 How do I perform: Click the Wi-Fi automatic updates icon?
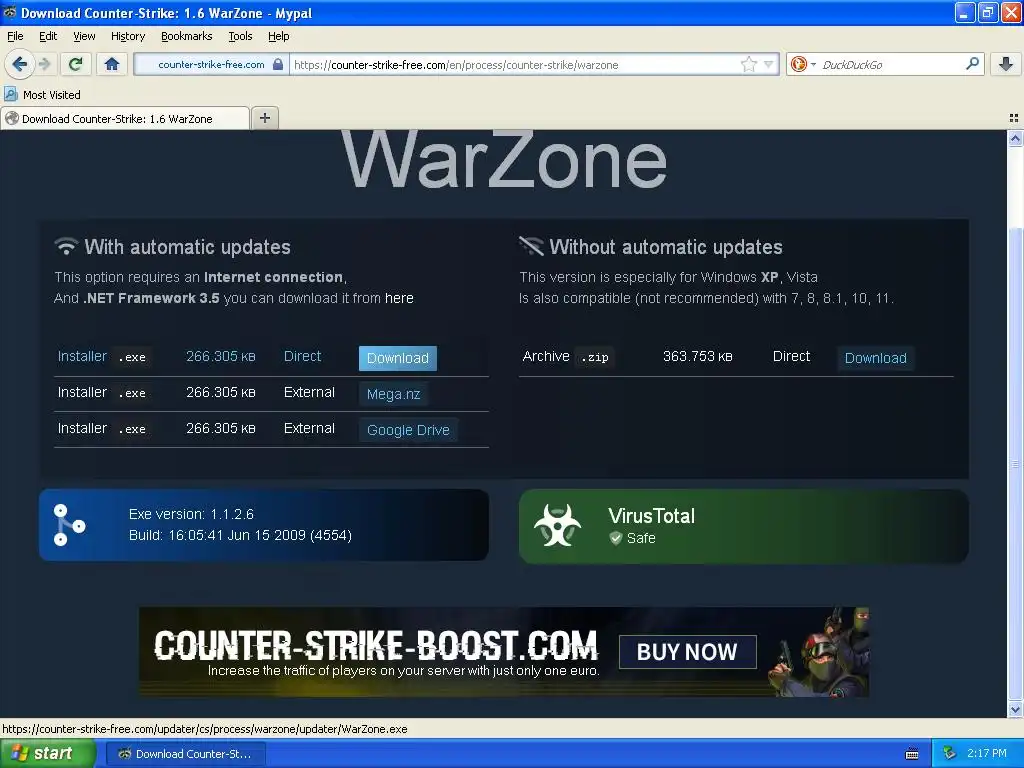pos(66,246)
